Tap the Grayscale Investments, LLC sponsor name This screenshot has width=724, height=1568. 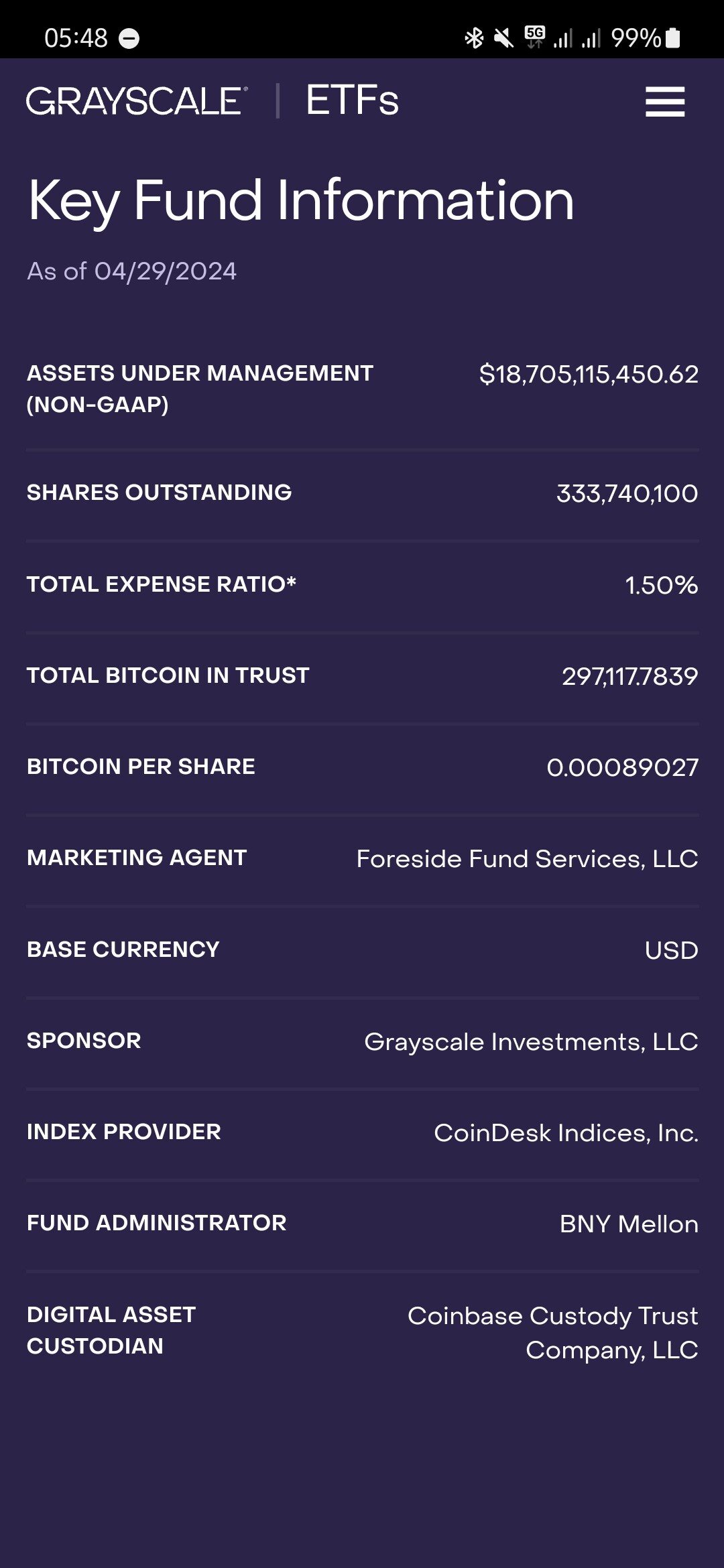[531, 1042]
